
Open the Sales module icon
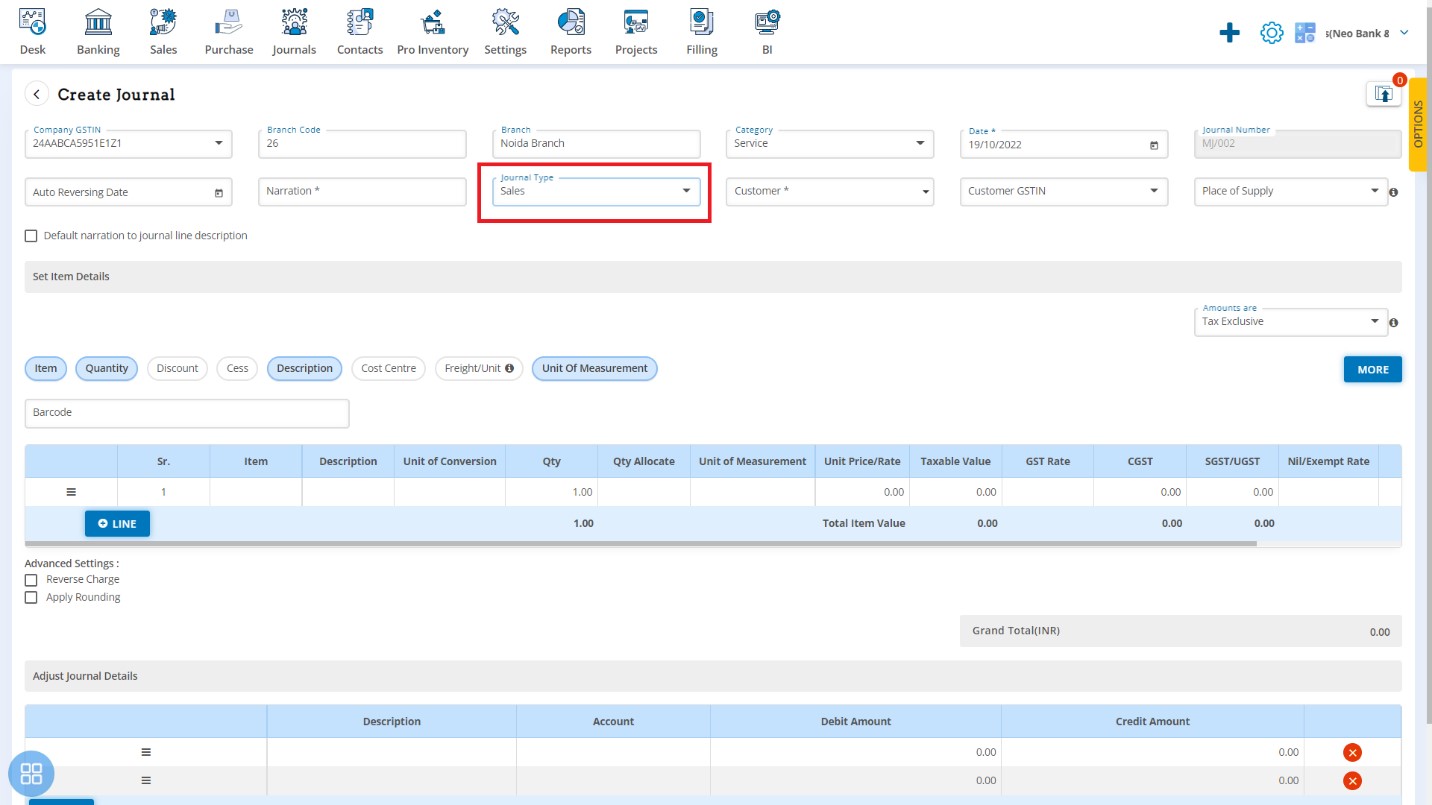tap(163, 21)
